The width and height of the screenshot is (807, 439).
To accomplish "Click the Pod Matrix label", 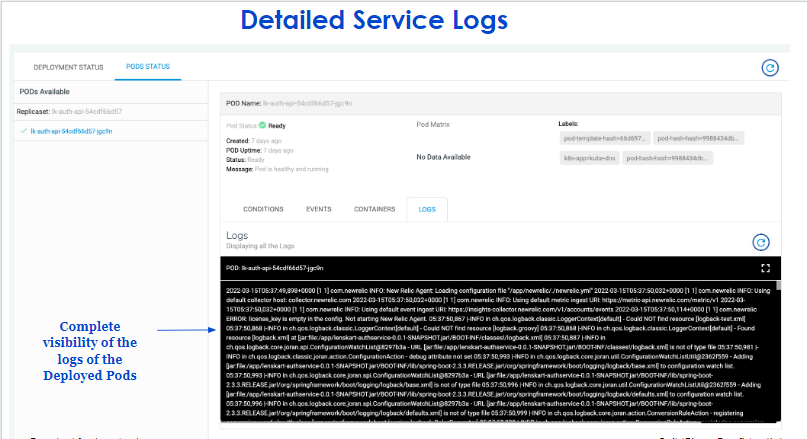I will click(433, 125).
